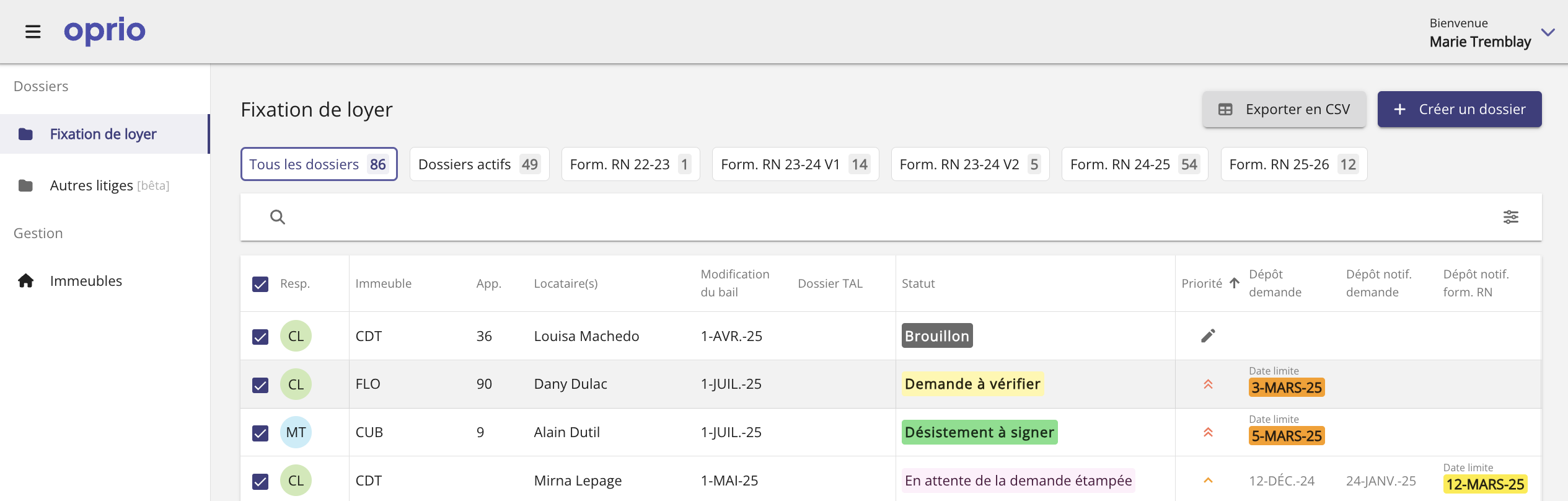Uncheck the Mirna Lepage row checkbox
The height and width of the screenshot is (501, 1568).
(260, 481)
